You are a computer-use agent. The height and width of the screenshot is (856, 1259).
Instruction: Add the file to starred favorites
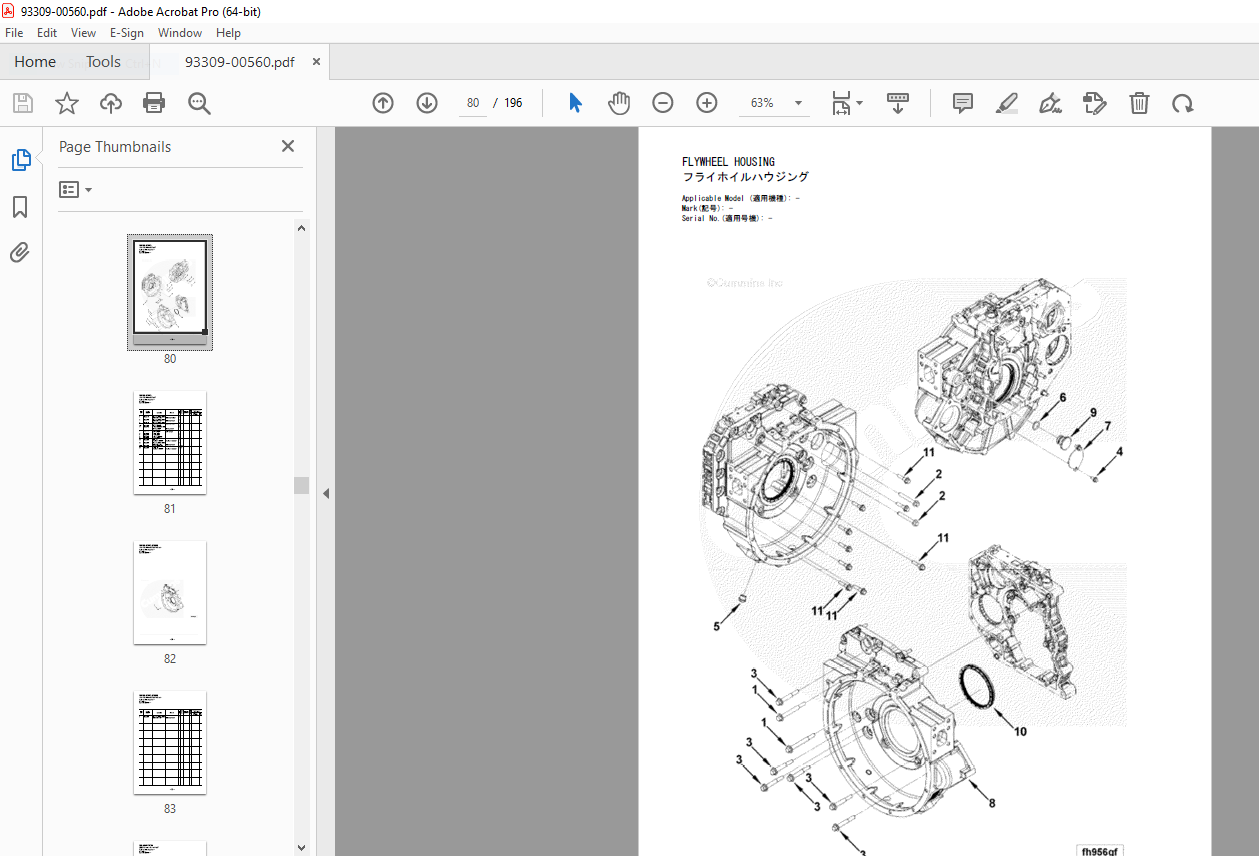(x=67, y=103)
